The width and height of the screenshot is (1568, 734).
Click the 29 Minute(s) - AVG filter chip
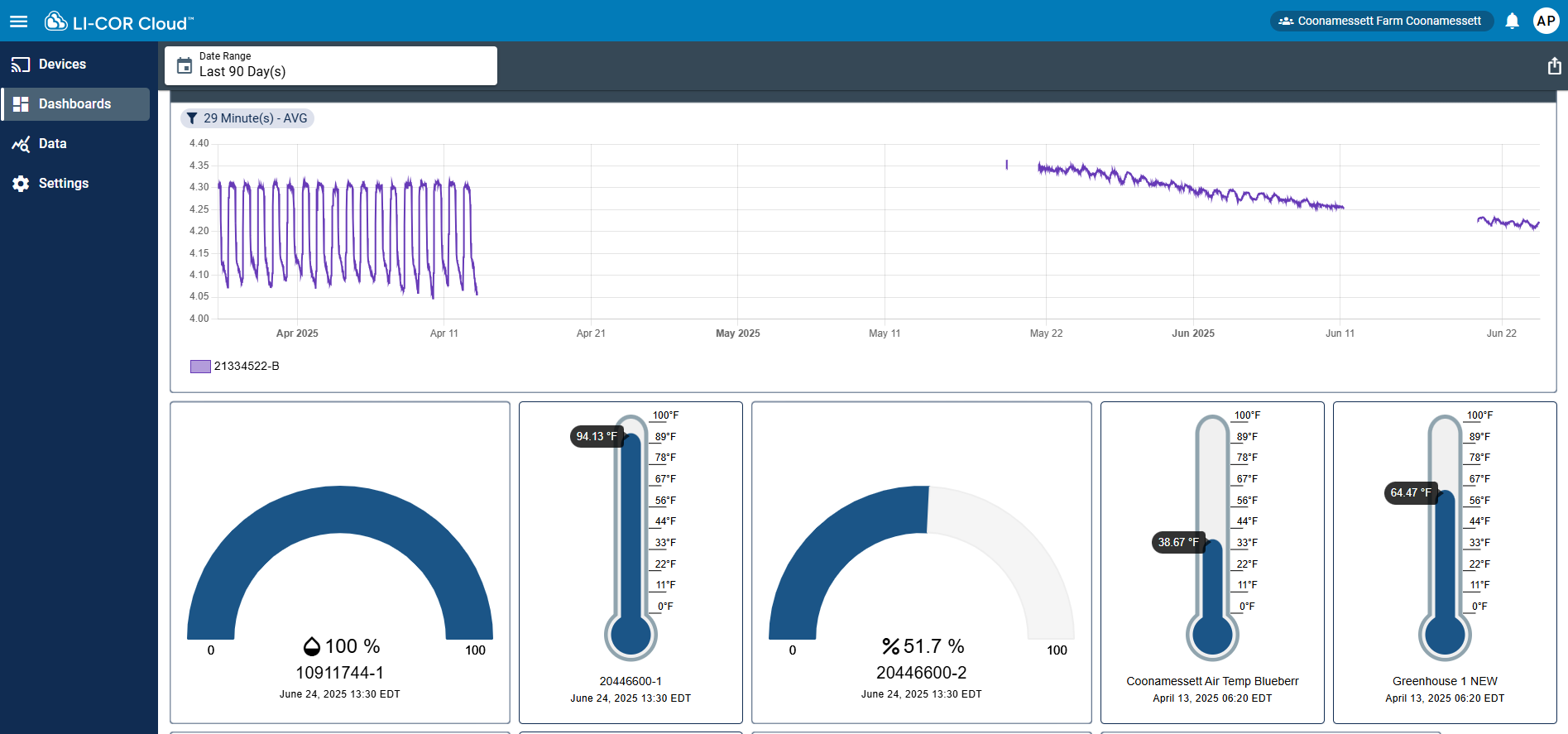click(247, 118)
